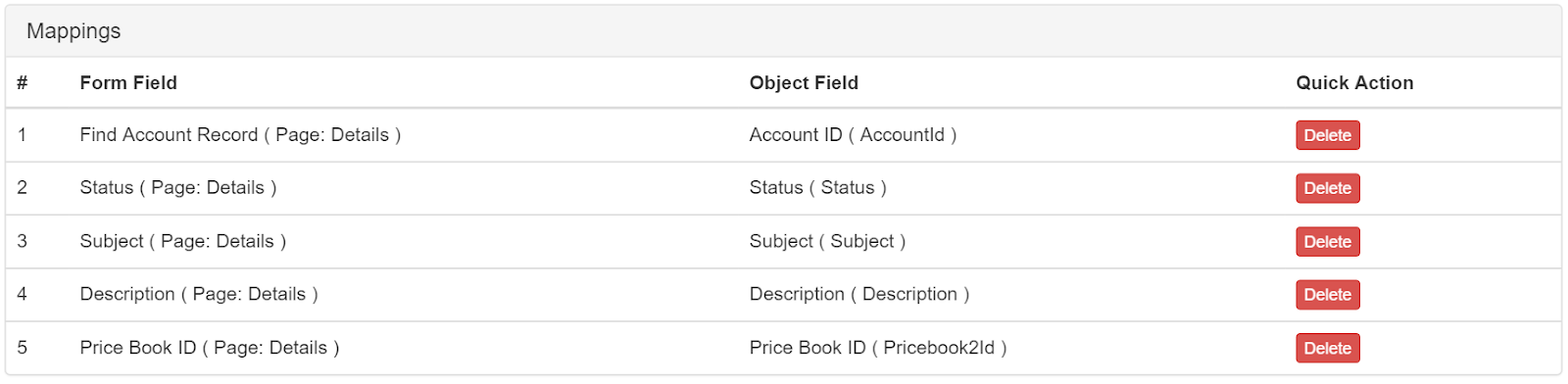Image resolution: width=1568 pixels, height=384 pixels.
Task: Click the Object Field column header
Action: click(804, 83)
